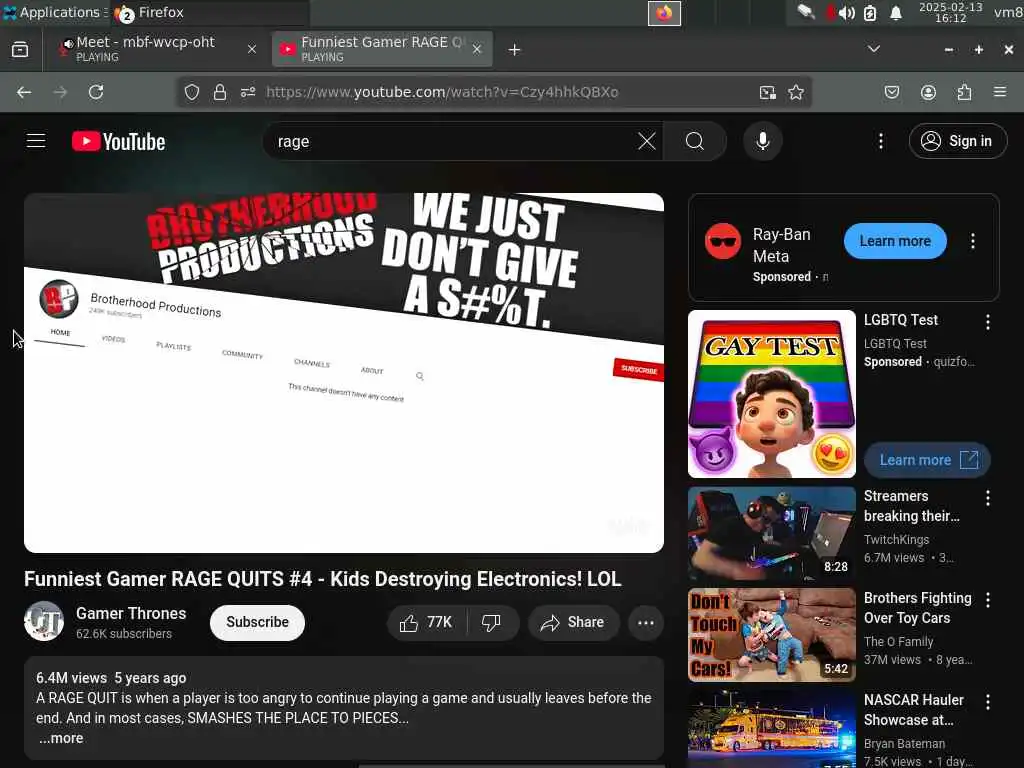Toggle picture-in-picture in address bar

click(767, 92)
